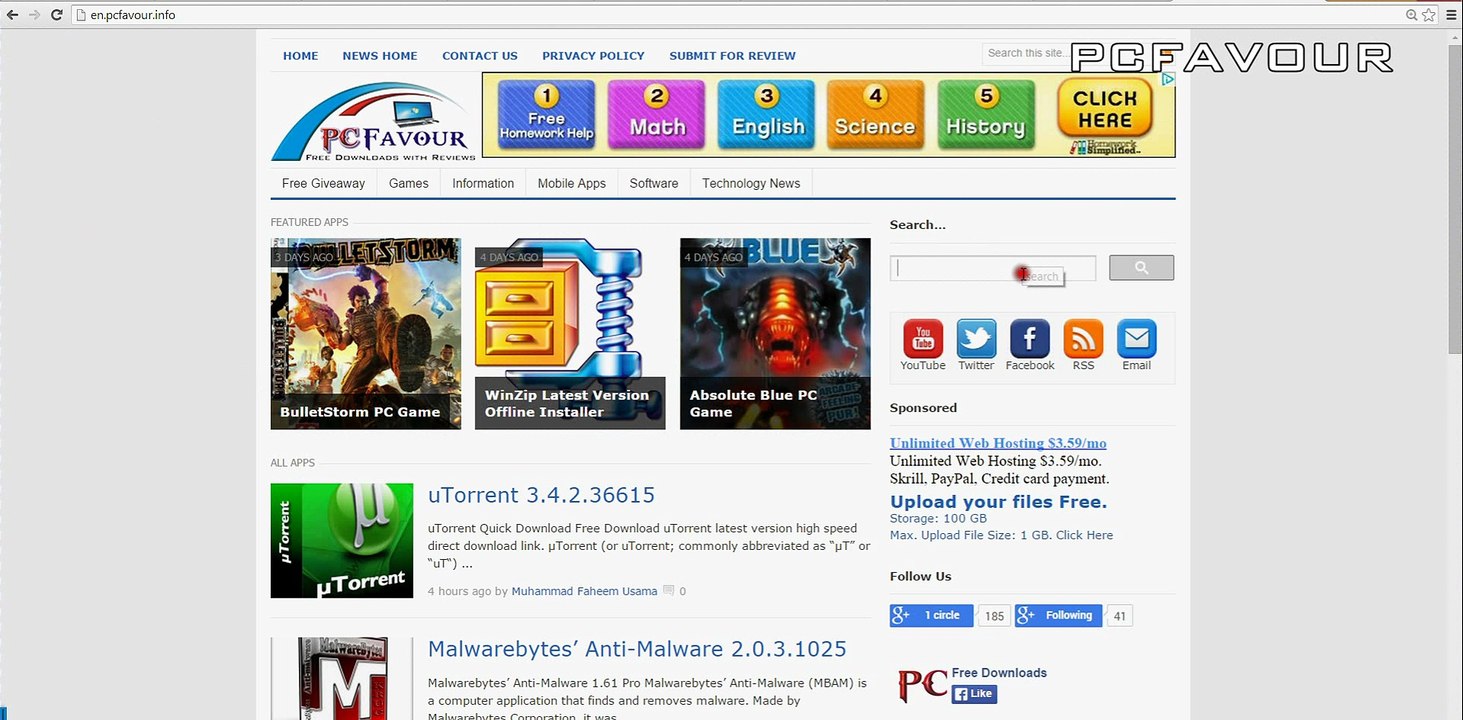The width and height of the screenshot is (1463, 720).
Task: Click the browser forward arrow
Action: [x=35, y=15]
